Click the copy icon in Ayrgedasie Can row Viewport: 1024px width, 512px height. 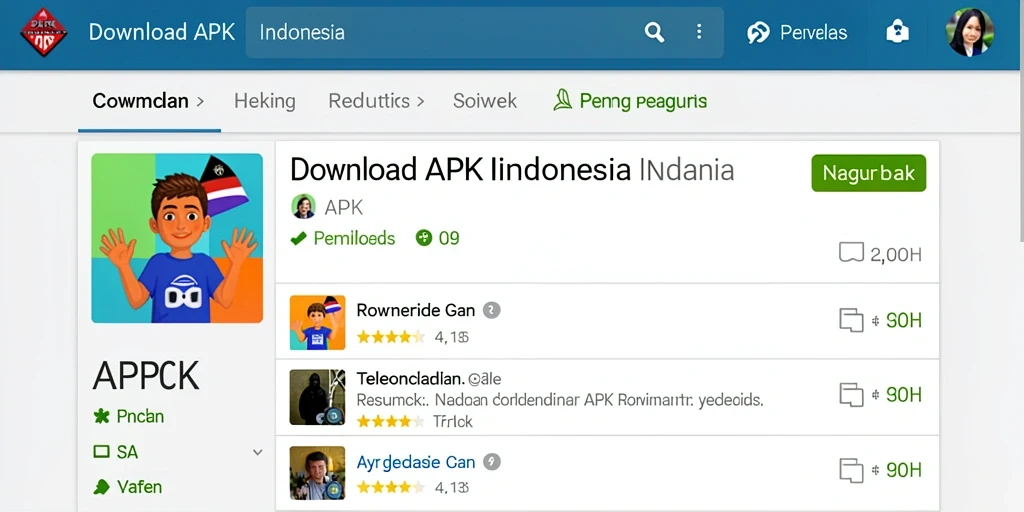[851, 470]
